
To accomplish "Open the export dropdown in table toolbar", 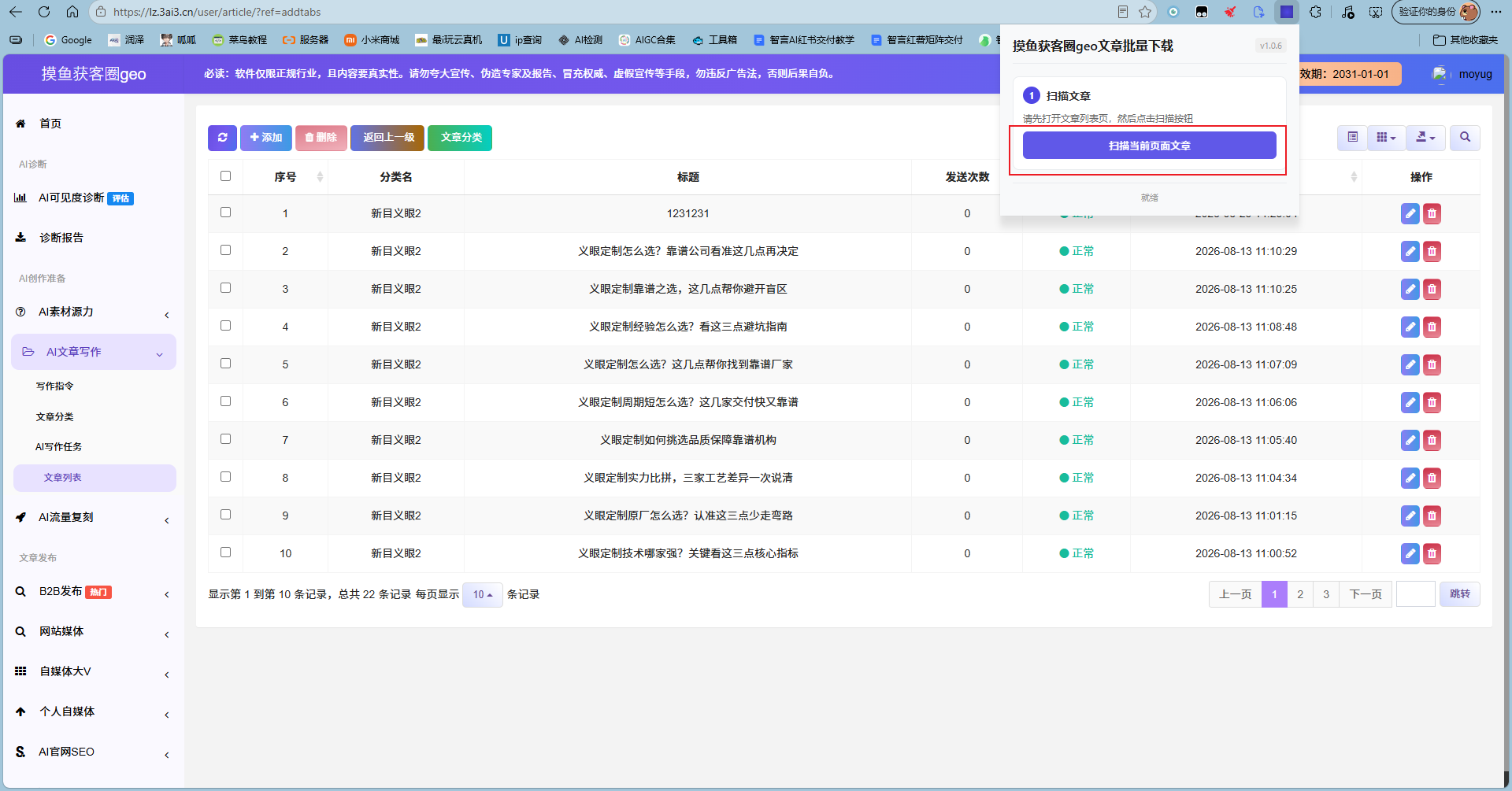I will point(1425,138).
